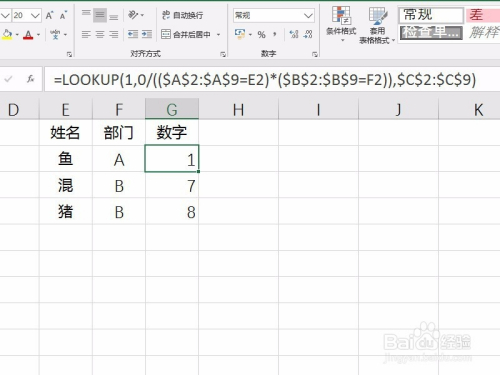Screen dimensions: 500x375
Task: Click the text orientation icon
Action: pos(133,15)
